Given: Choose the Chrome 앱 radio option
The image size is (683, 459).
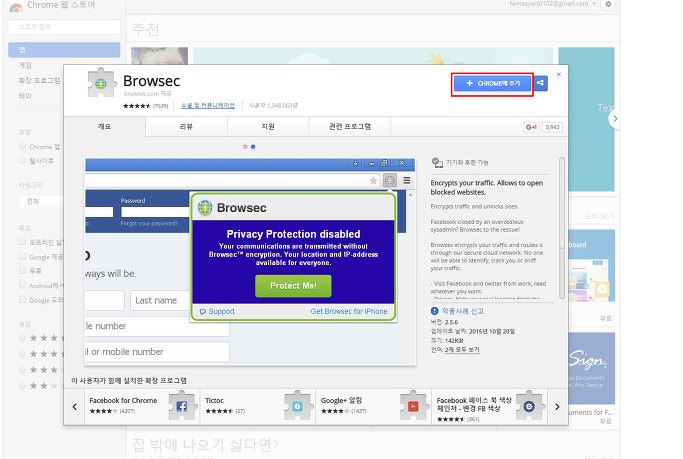Looking at the screenshot, I should tap(23, 147).
